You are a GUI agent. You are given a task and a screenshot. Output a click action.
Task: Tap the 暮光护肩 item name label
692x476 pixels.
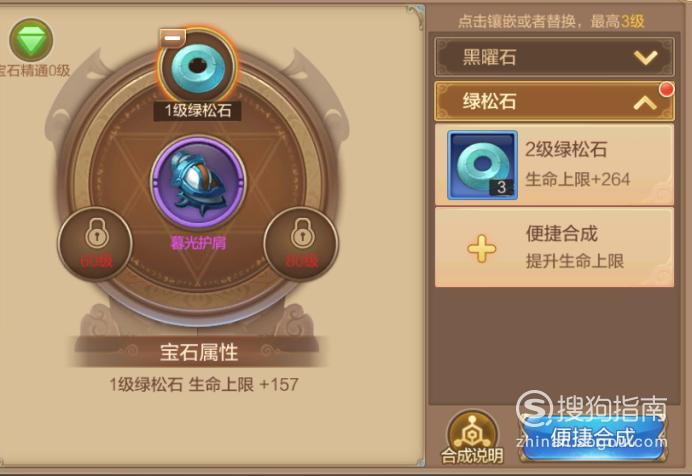(198, 243)
